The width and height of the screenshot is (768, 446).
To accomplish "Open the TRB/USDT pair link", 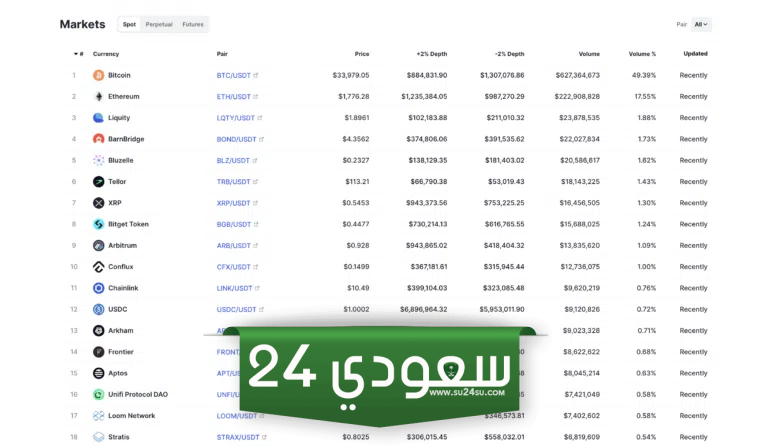I will point(234,182).
